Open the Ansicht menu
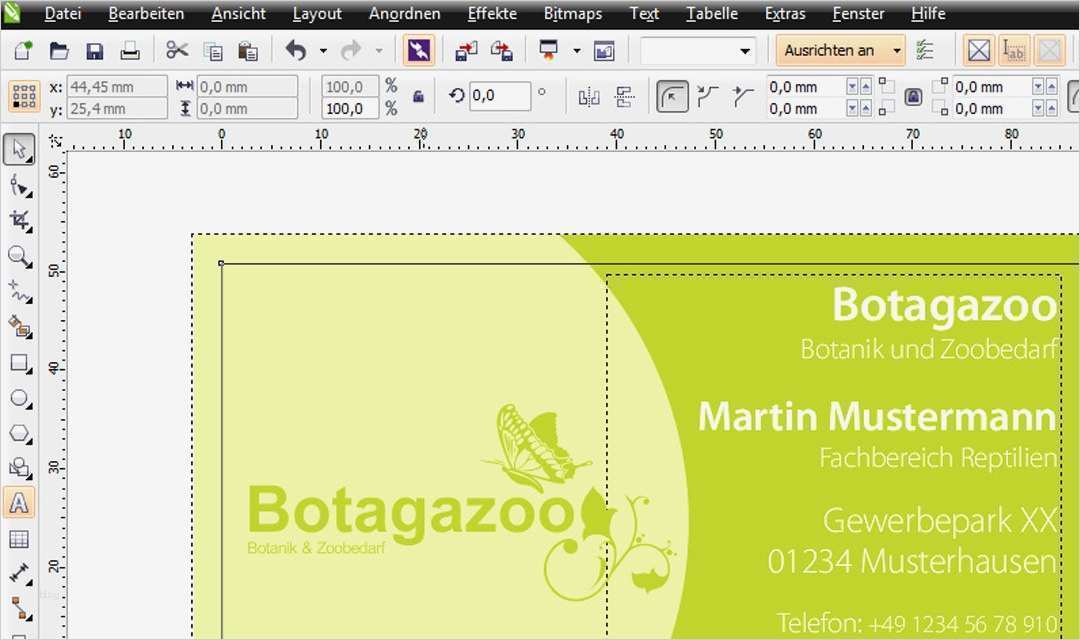This screenshot has height=640, width=1080. 238,13
